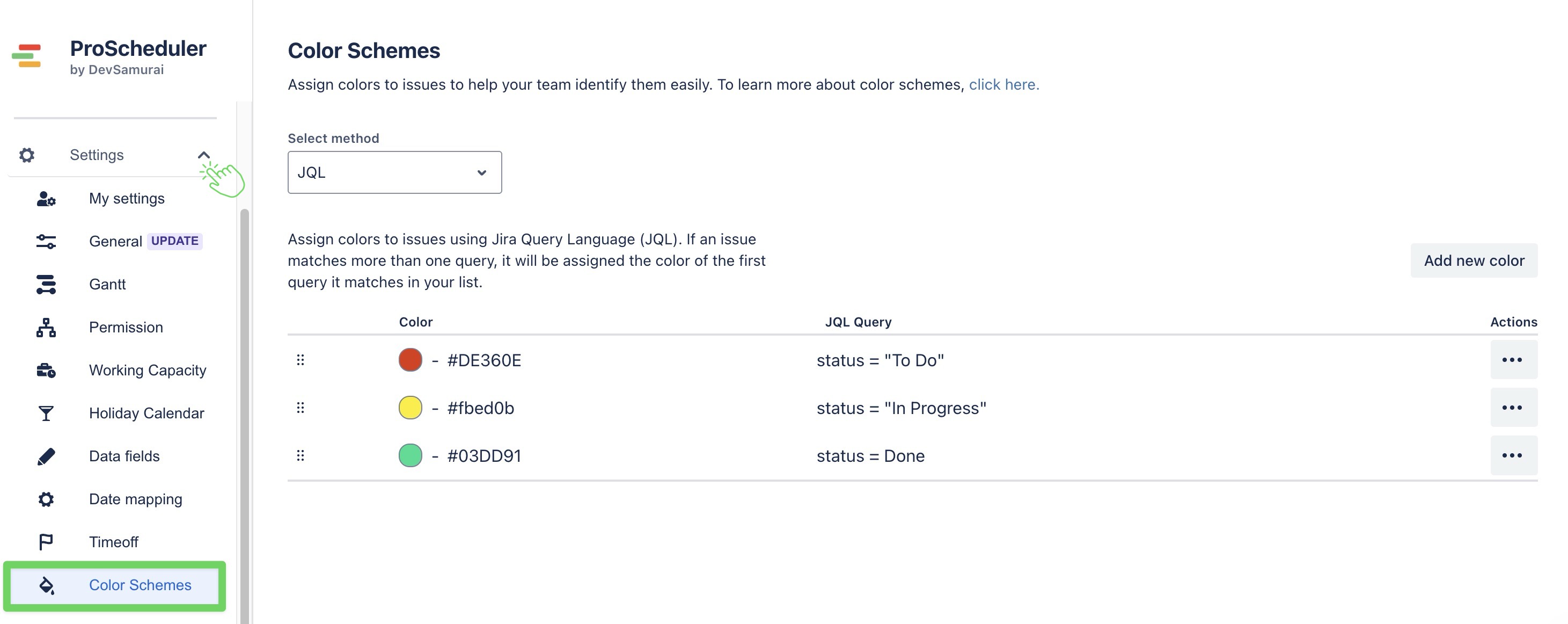Click the My settings user-gear icon

(46, 199)
